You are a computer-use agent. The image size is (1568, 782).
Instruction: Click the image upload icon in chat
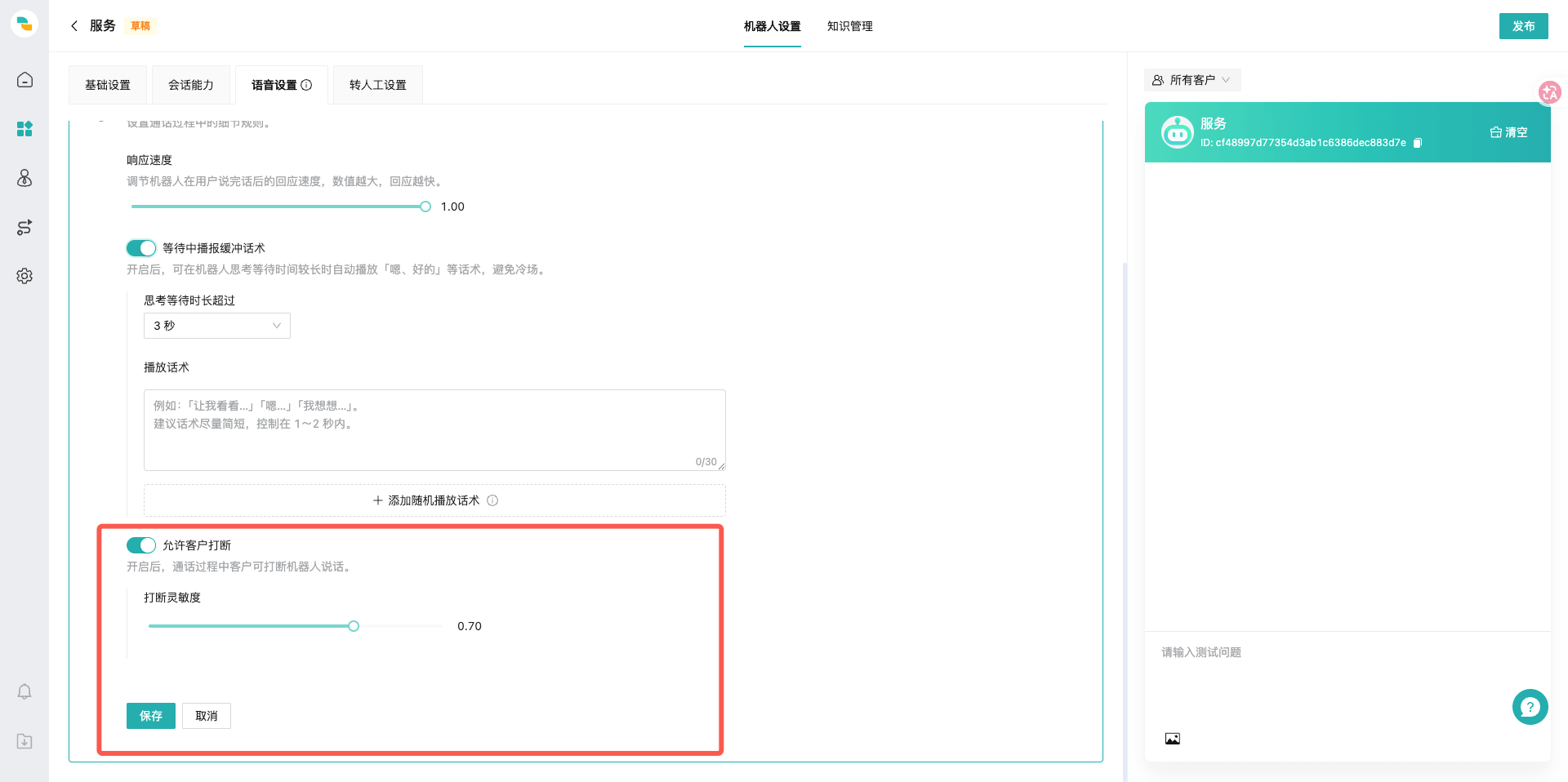click(x=1173, y=739)
